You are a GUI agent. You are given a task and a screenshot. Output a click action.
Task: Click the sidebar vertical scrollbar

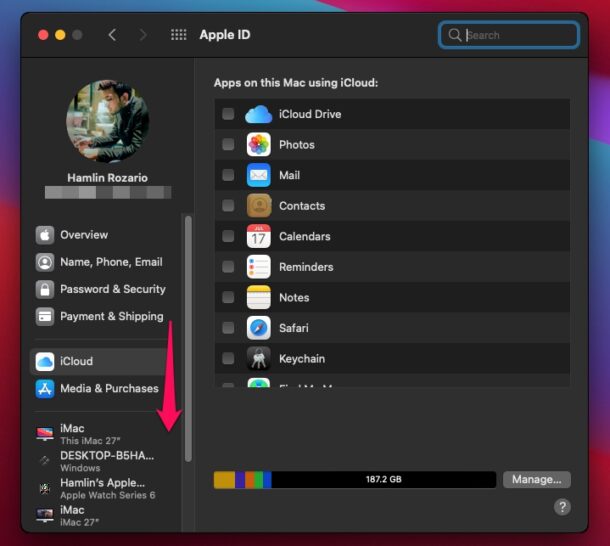[188, 339]
